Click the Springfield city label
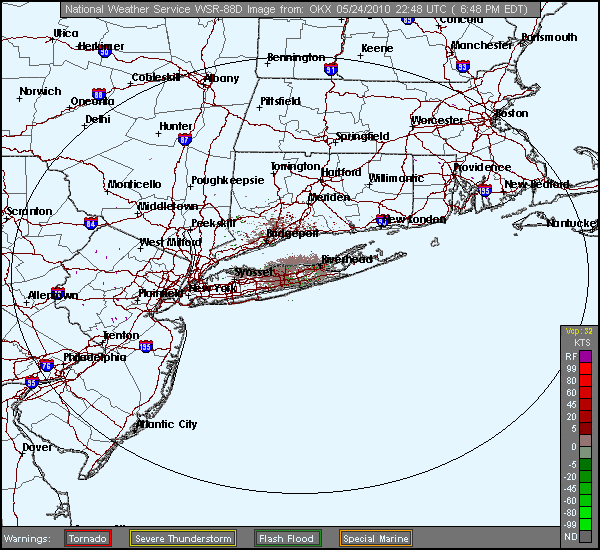 (362, 136)
